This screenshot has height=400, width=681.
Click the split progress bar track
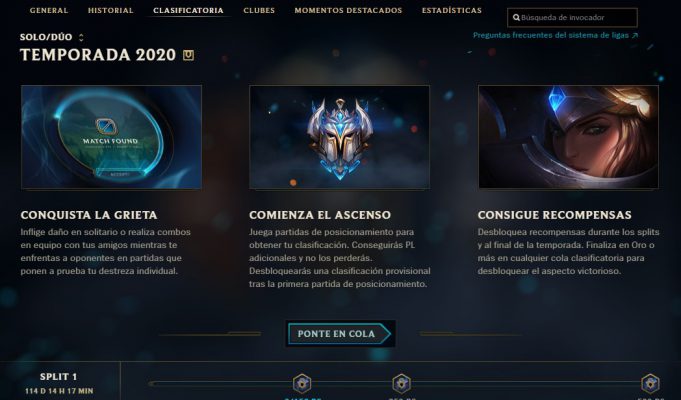point(402,383)
